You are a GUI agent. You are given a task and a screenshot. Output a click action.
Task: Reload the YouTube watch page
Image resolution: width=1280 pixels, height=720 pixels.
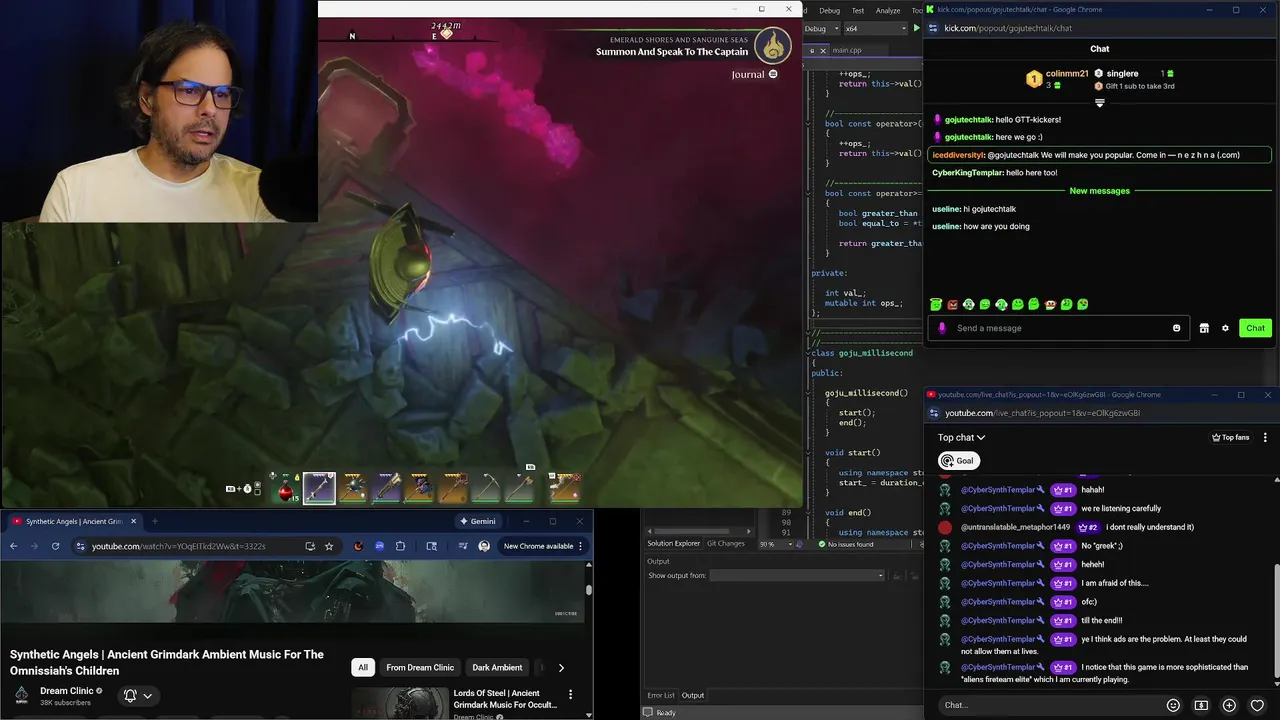(55, 546)
